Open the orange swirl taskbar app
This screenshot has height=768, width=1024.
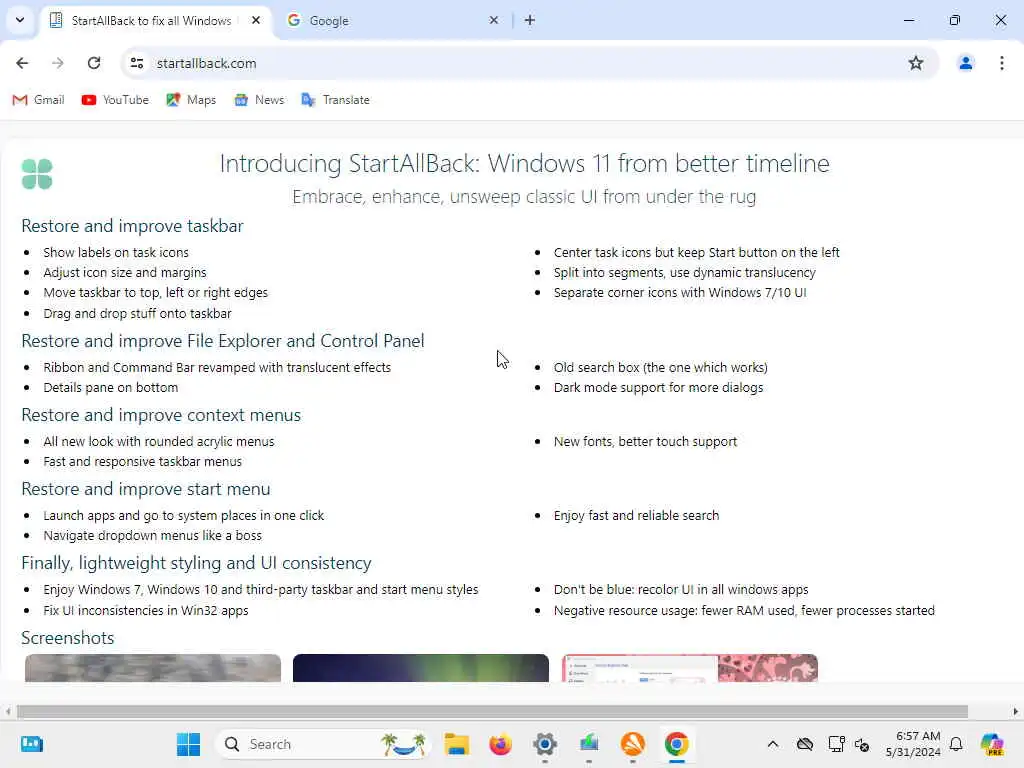pyautogui.click(x=633, y=744)
